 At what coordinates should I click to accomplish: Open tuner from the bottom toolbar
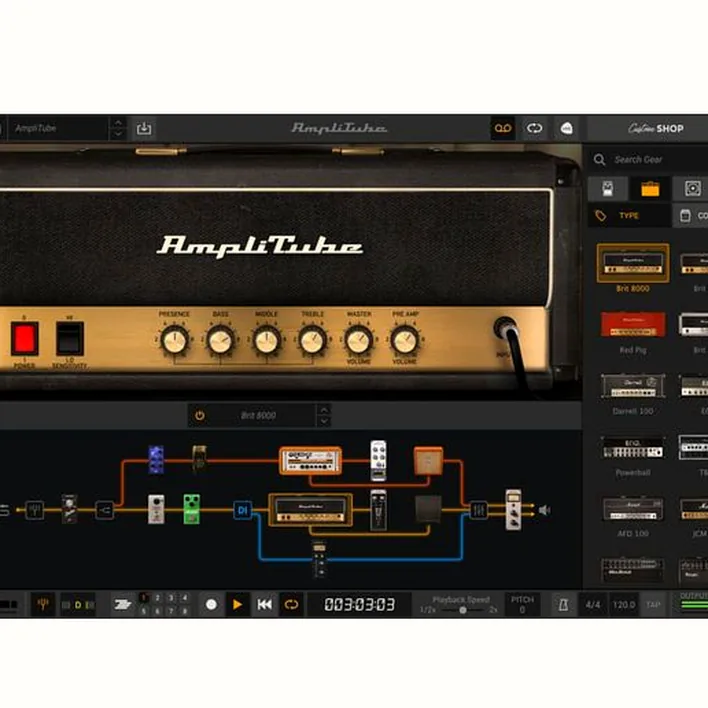coord(43,604)
